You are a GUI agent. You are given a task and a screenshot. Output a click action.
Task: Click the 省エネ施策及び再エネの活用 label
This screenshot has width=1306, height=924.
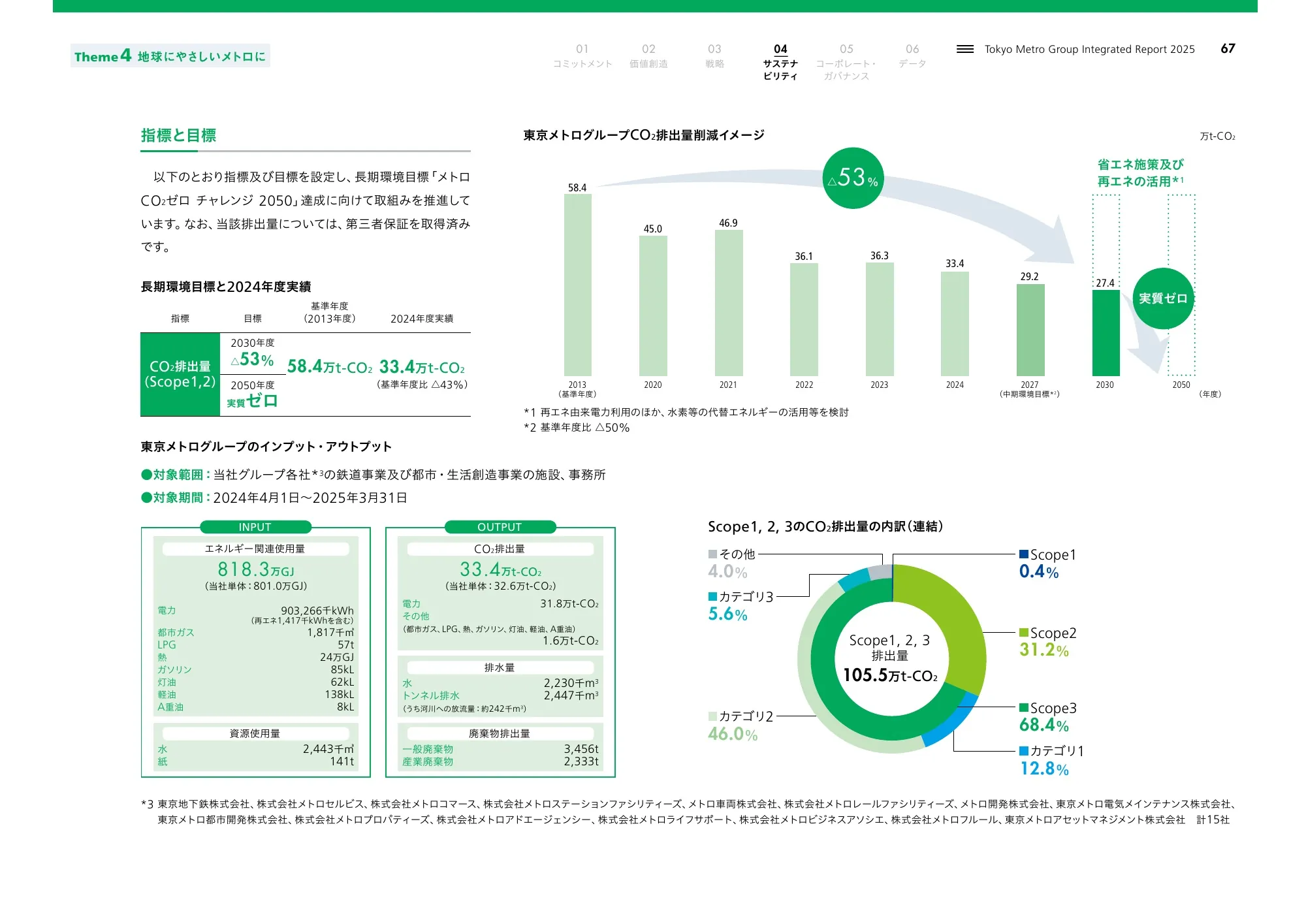point(1140,173)
